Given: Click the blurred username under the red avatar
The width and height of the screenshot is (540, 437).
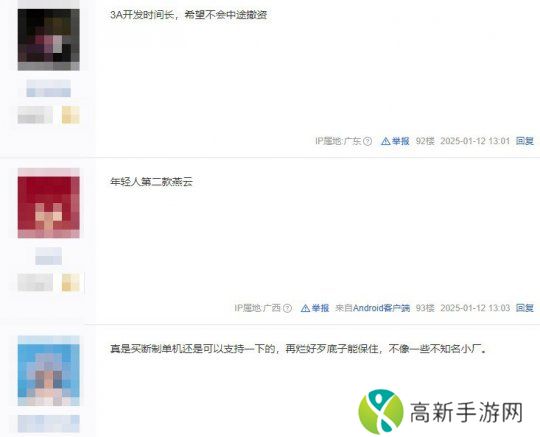Looking at the screenshot, I should pos(49,256).
